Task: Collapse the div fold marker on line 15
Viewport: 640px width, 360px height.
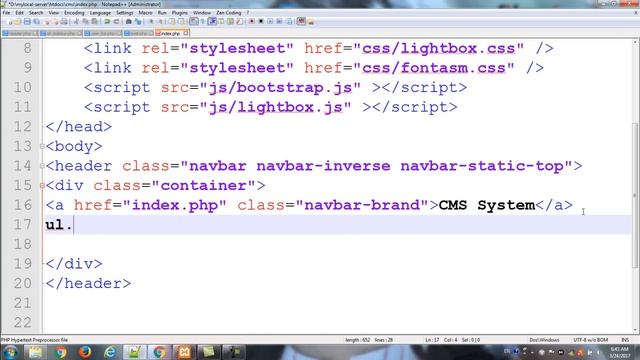Action: [42, 185]
